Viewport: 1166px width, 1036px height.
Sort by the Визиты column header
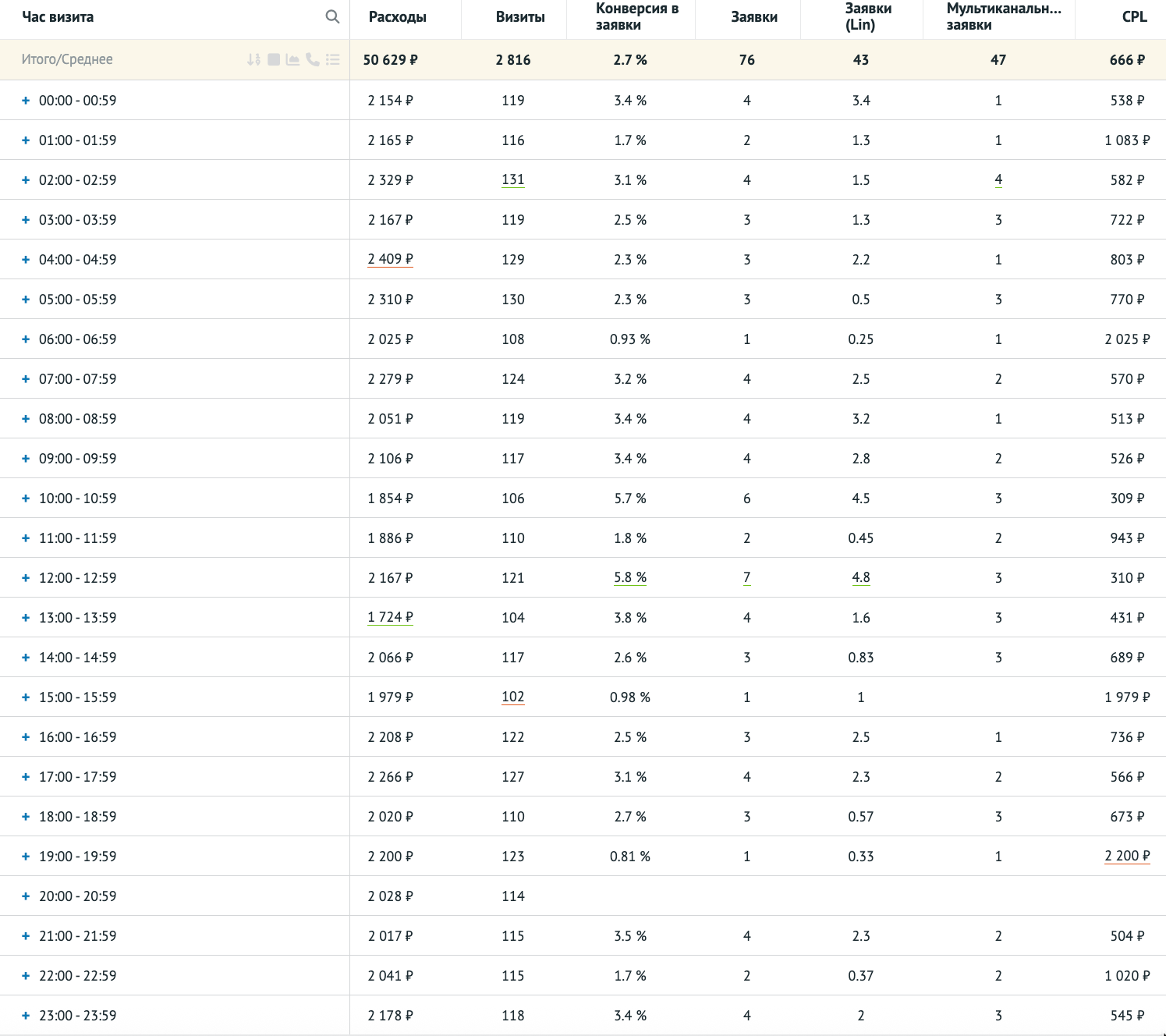pyautogui.click(x=520, y=17)
